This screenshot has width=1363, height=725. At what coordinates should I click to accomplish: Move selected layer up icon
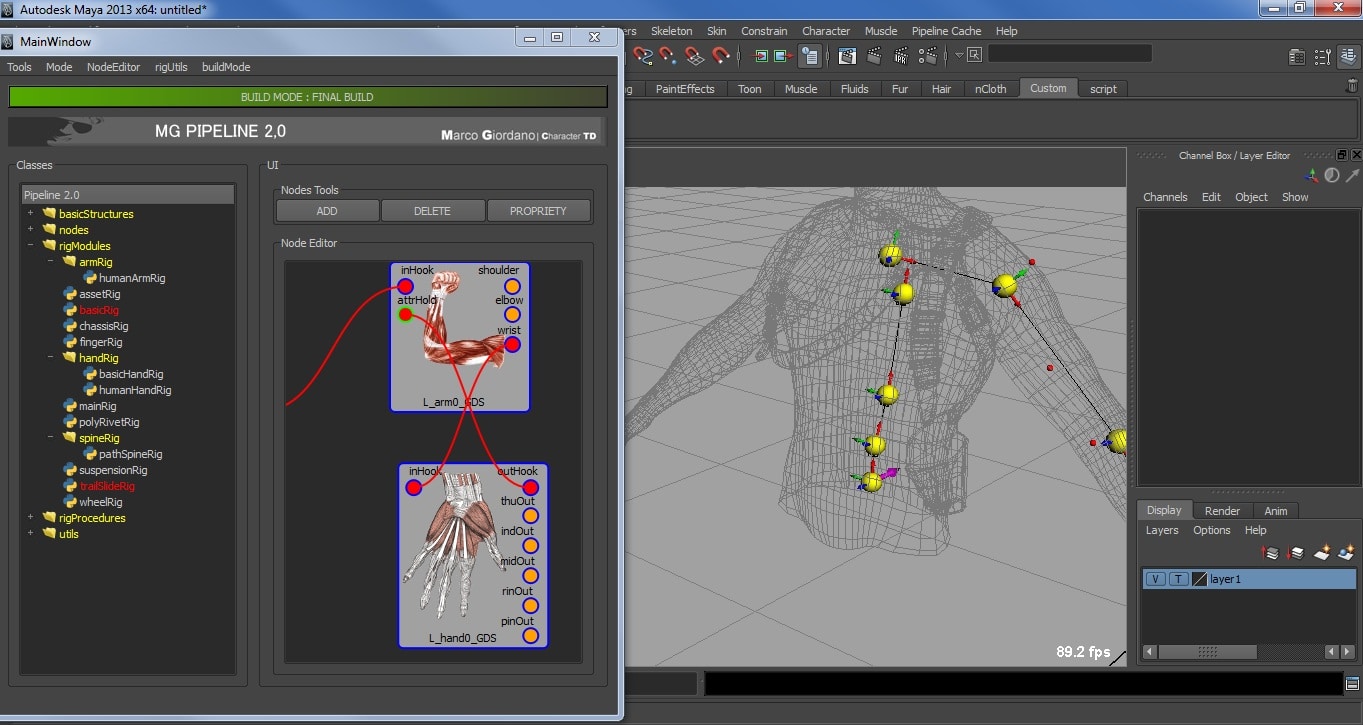coord(1270,552)
